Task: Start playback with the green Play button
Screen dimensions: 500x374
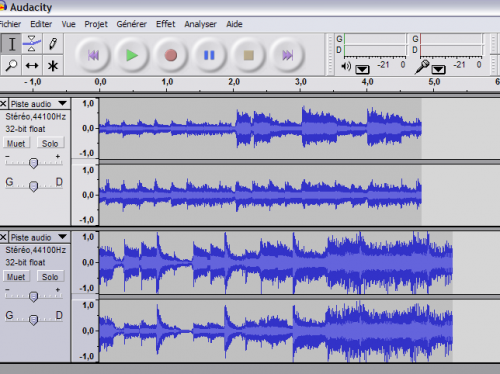Action: [x=132, y=55]
